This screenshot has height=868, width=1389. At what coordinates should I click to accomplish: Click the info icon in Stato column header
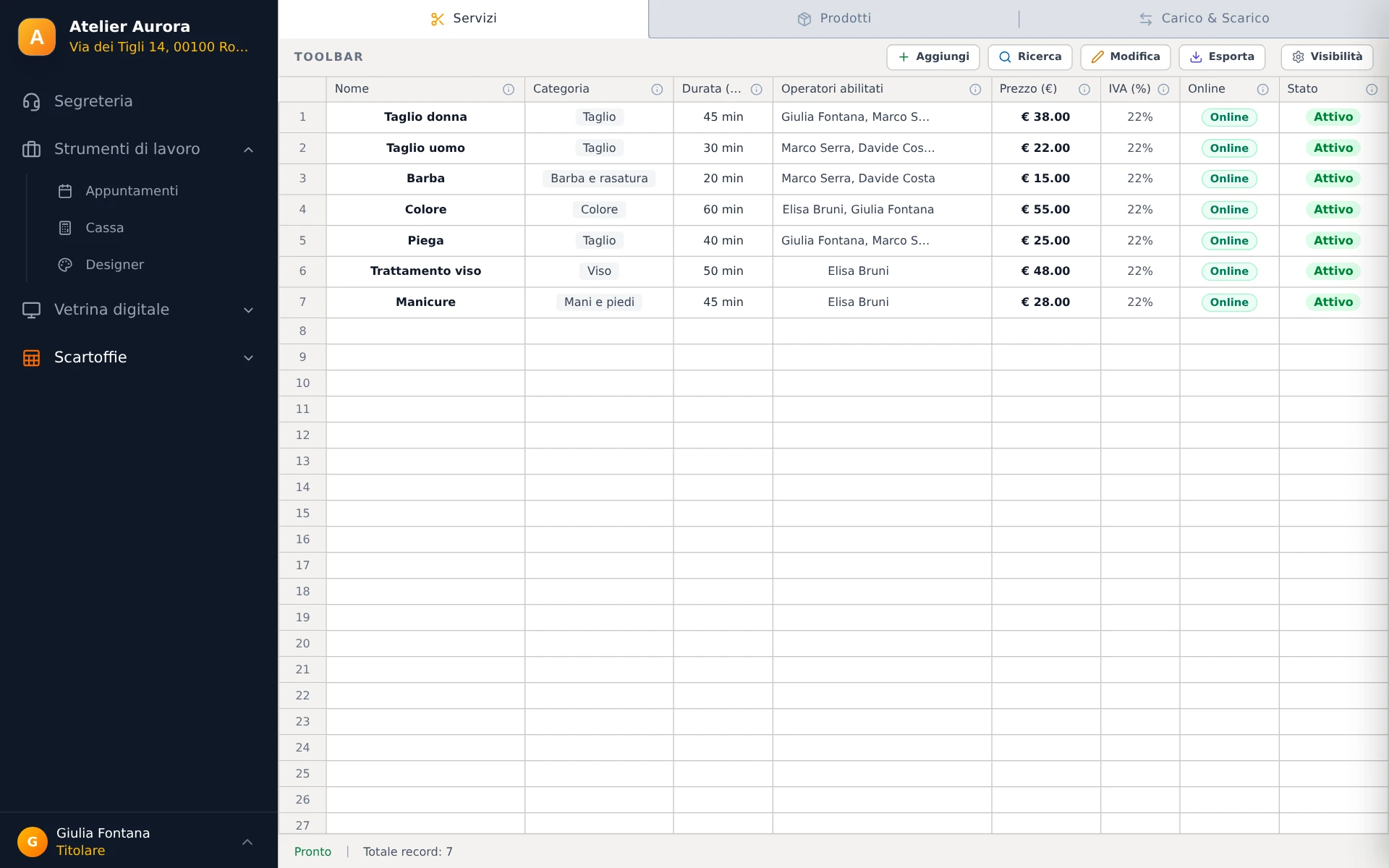(1372, 90)
